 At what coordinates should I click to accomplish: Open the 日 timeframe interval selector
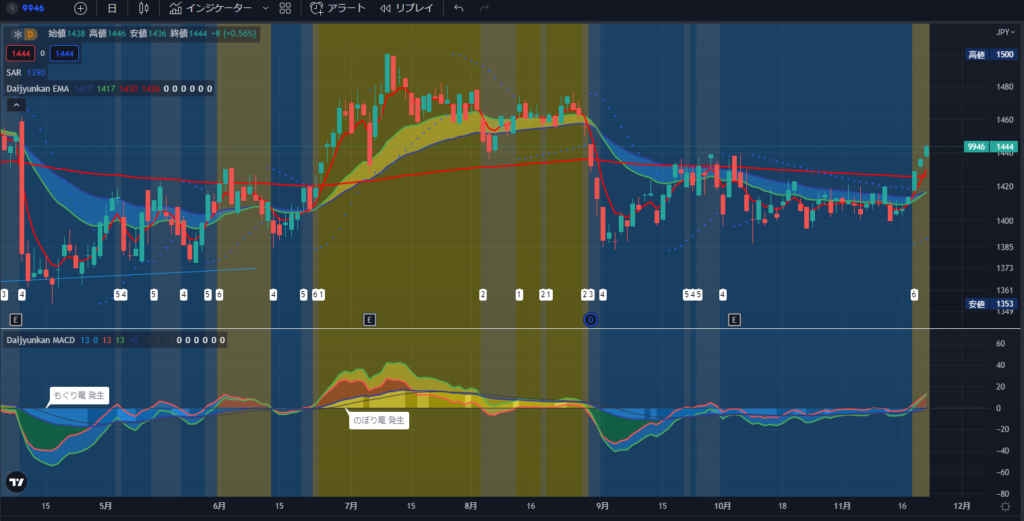(112, 8)
